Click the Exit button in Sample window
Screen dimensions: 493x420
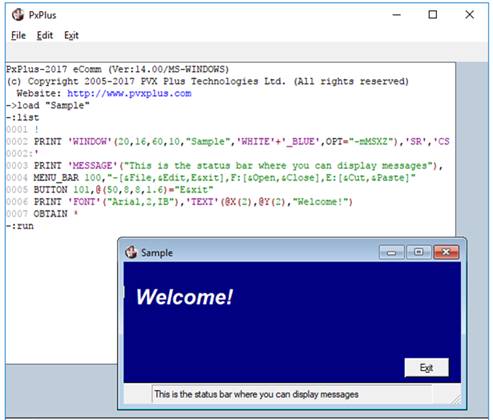point(426,368)
